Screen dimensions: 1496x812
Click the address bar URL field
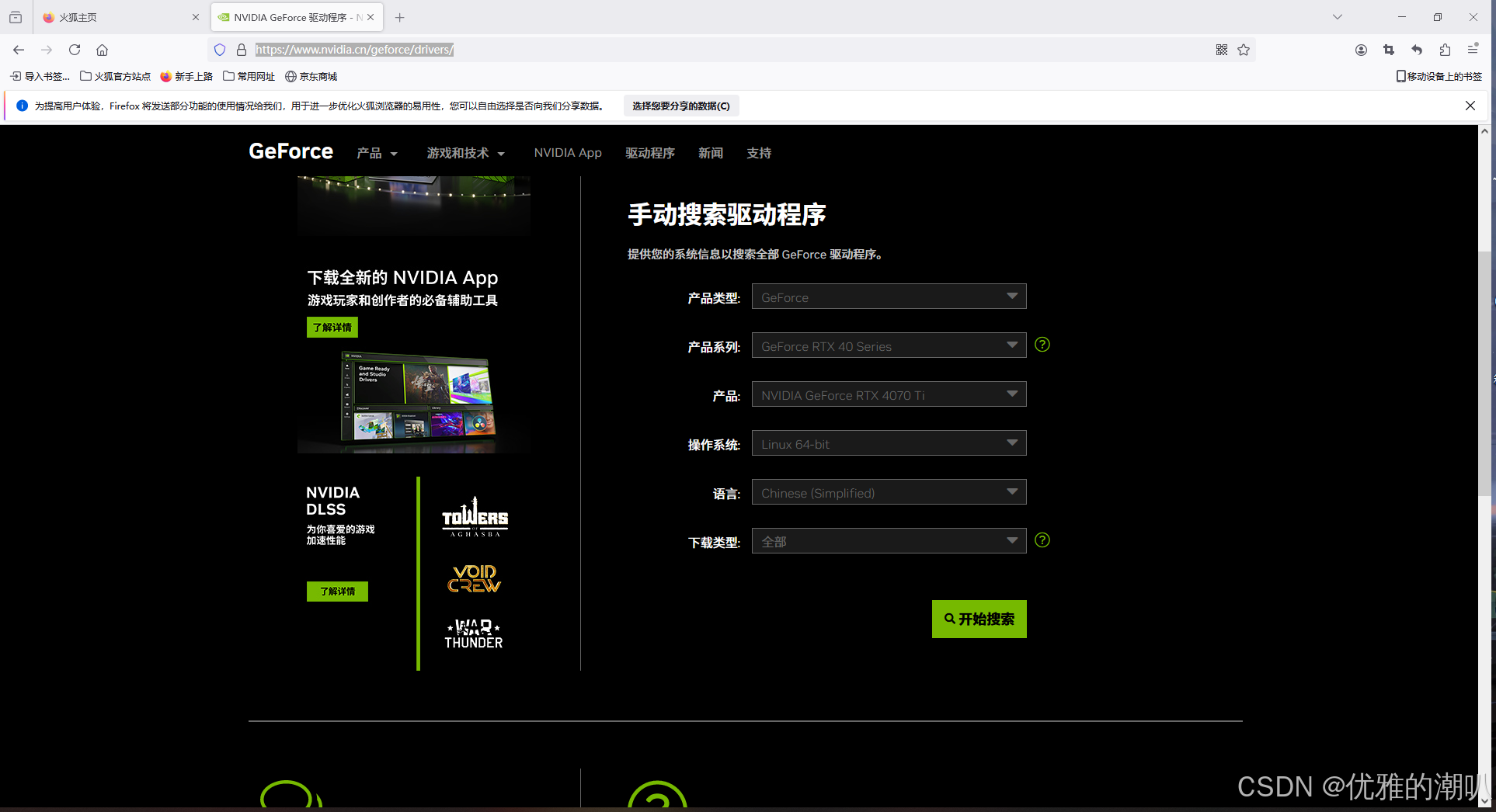pyautogui.click(x=730, y=50)
